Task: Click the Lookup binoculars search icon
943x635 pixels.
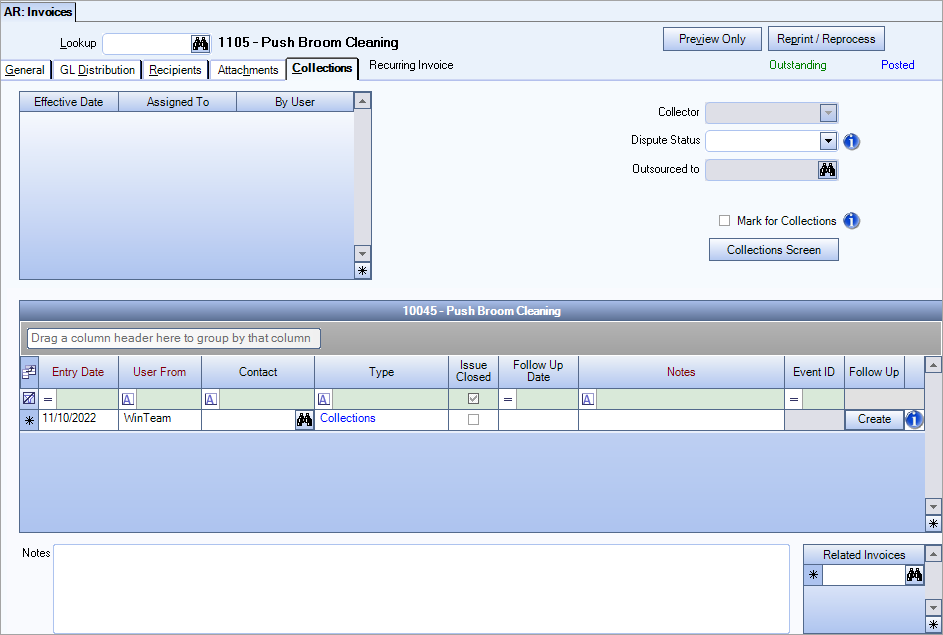Action: tap(199, 43)
